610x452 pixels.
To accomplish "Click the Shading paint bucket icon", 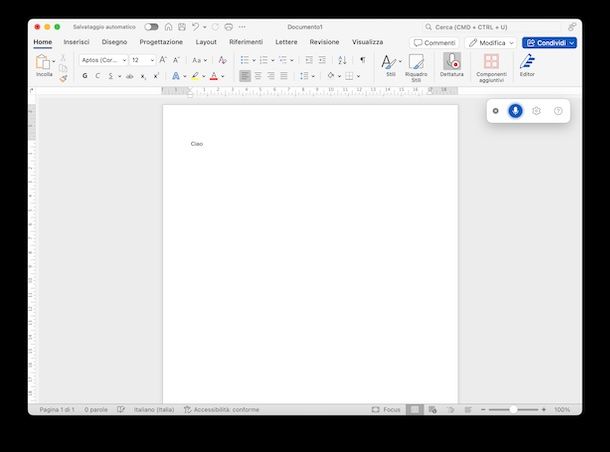I will pyautogui.click(x=331, y=76).
